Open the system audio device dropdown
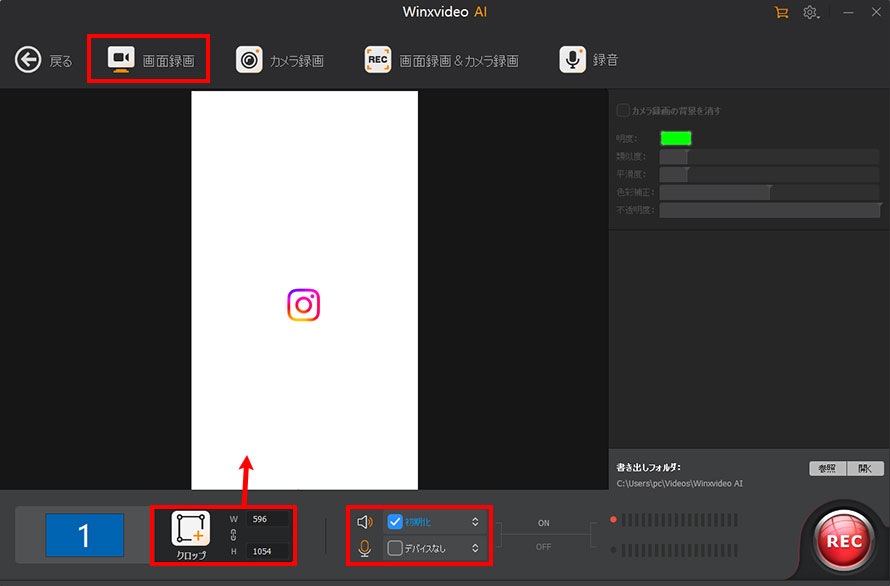 coord(475,521)
